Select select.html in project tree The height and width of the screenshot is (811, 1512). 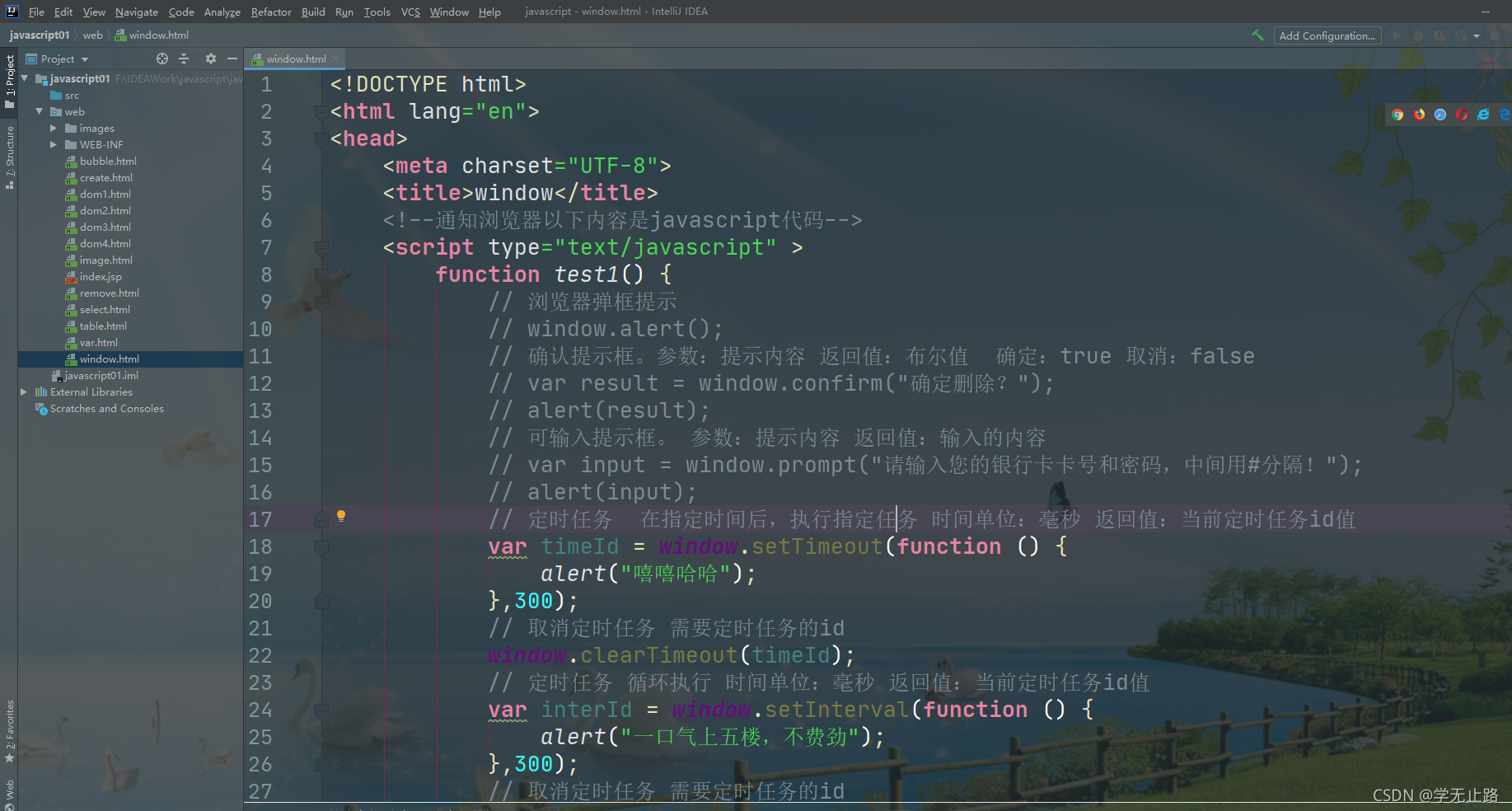click(105, 309)
